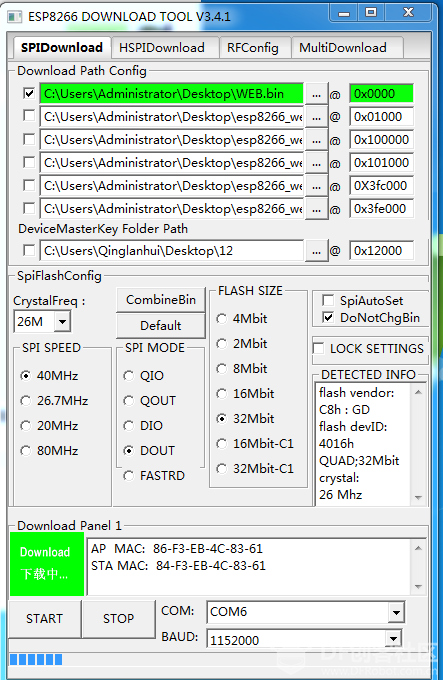This screenshot has height=680, width=443.
Task: Click the 0x12000 address field
Action: click(x=381, y=251)
